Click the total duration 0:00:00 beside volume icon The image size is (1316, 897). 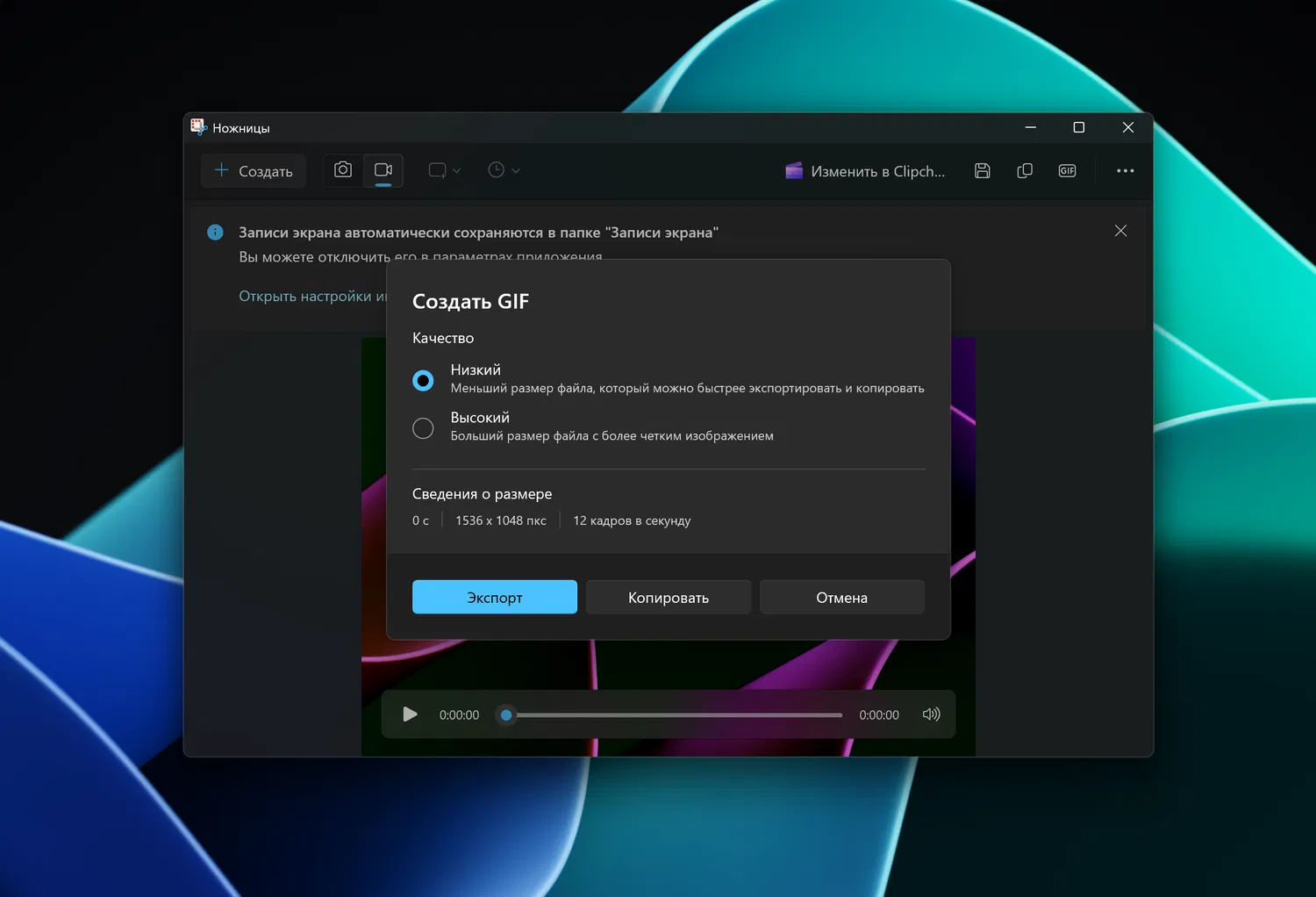[x=879, y=715]
